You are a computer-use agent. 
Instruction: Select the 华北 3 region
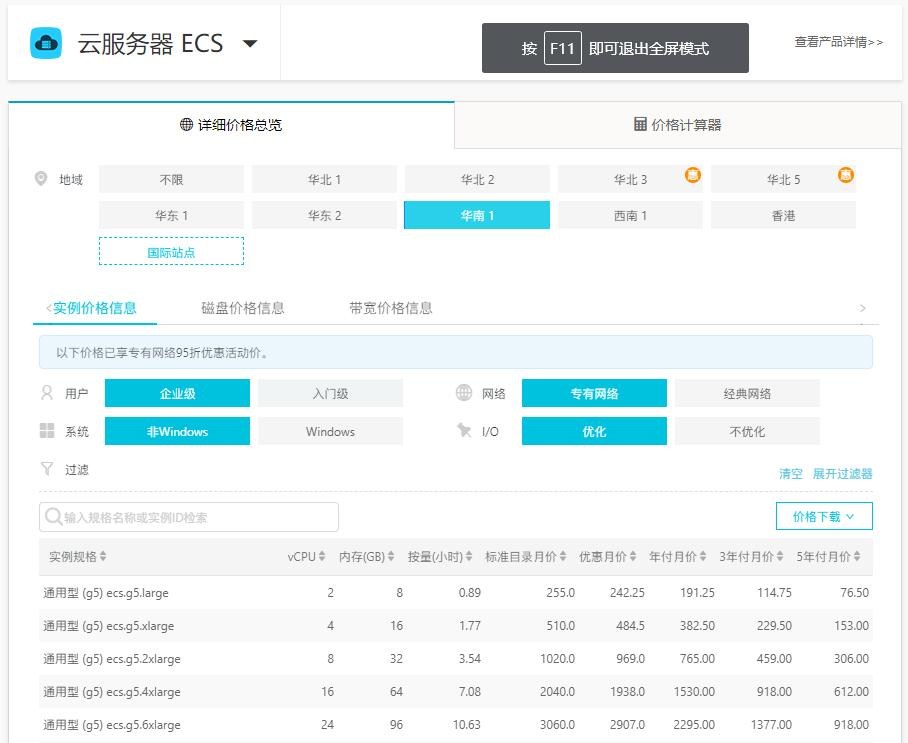[x=630, y=180]
